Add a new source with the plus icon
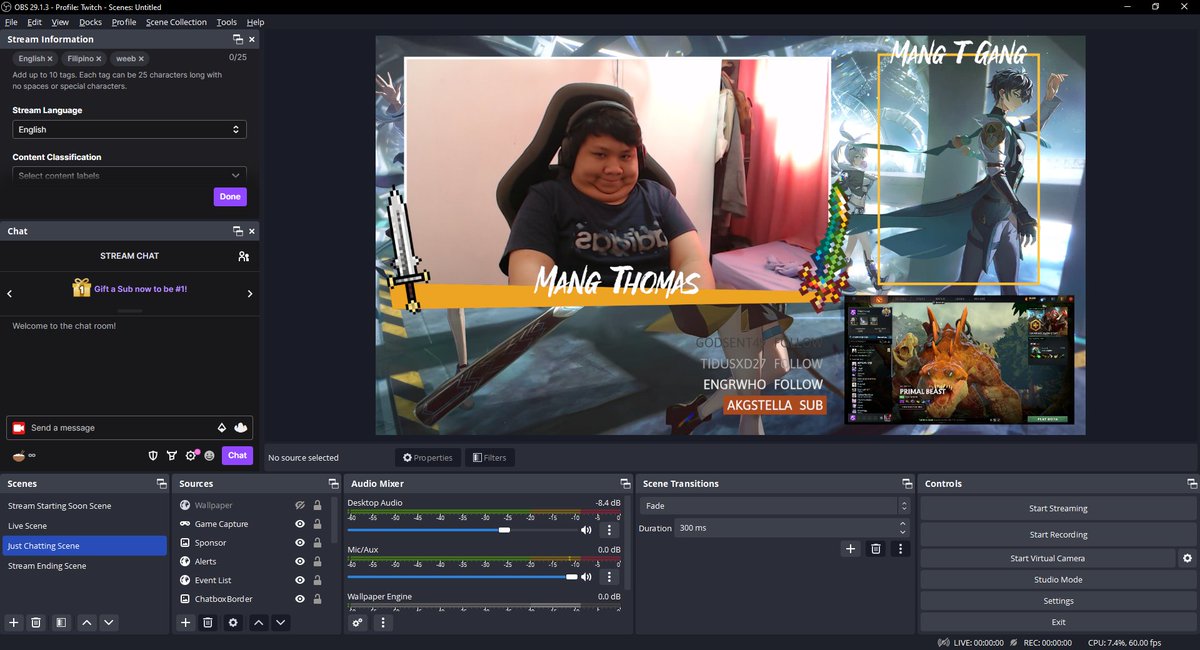The width and height of the screenshot is (1200, 650). tap(186, 622)
